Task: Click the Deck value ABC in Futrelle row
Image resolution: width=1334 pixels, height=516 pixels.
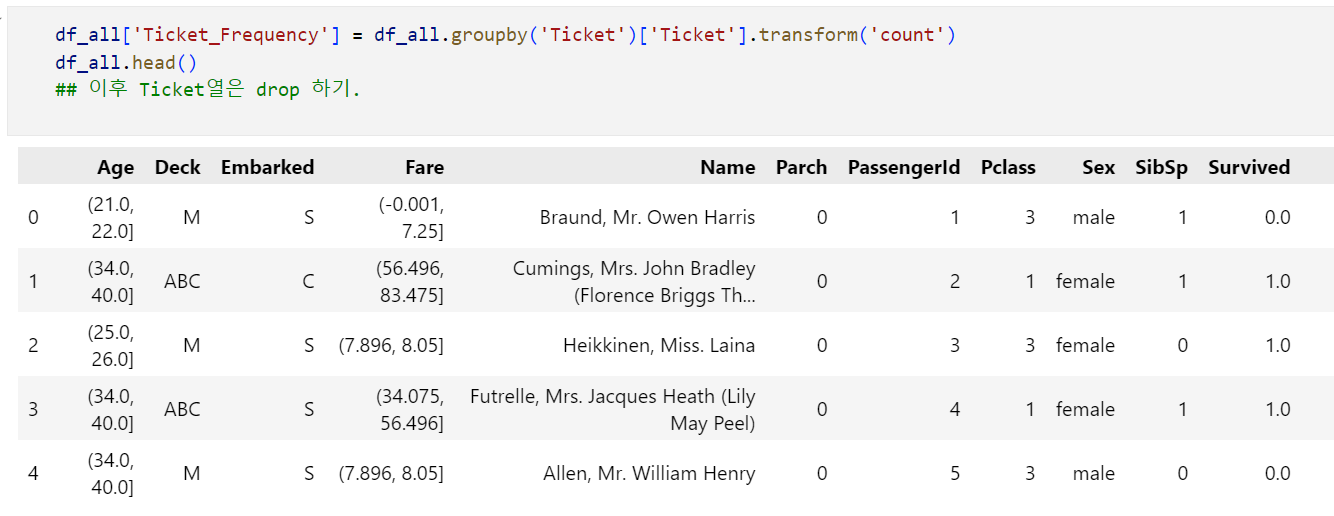Action: point(182,409)
